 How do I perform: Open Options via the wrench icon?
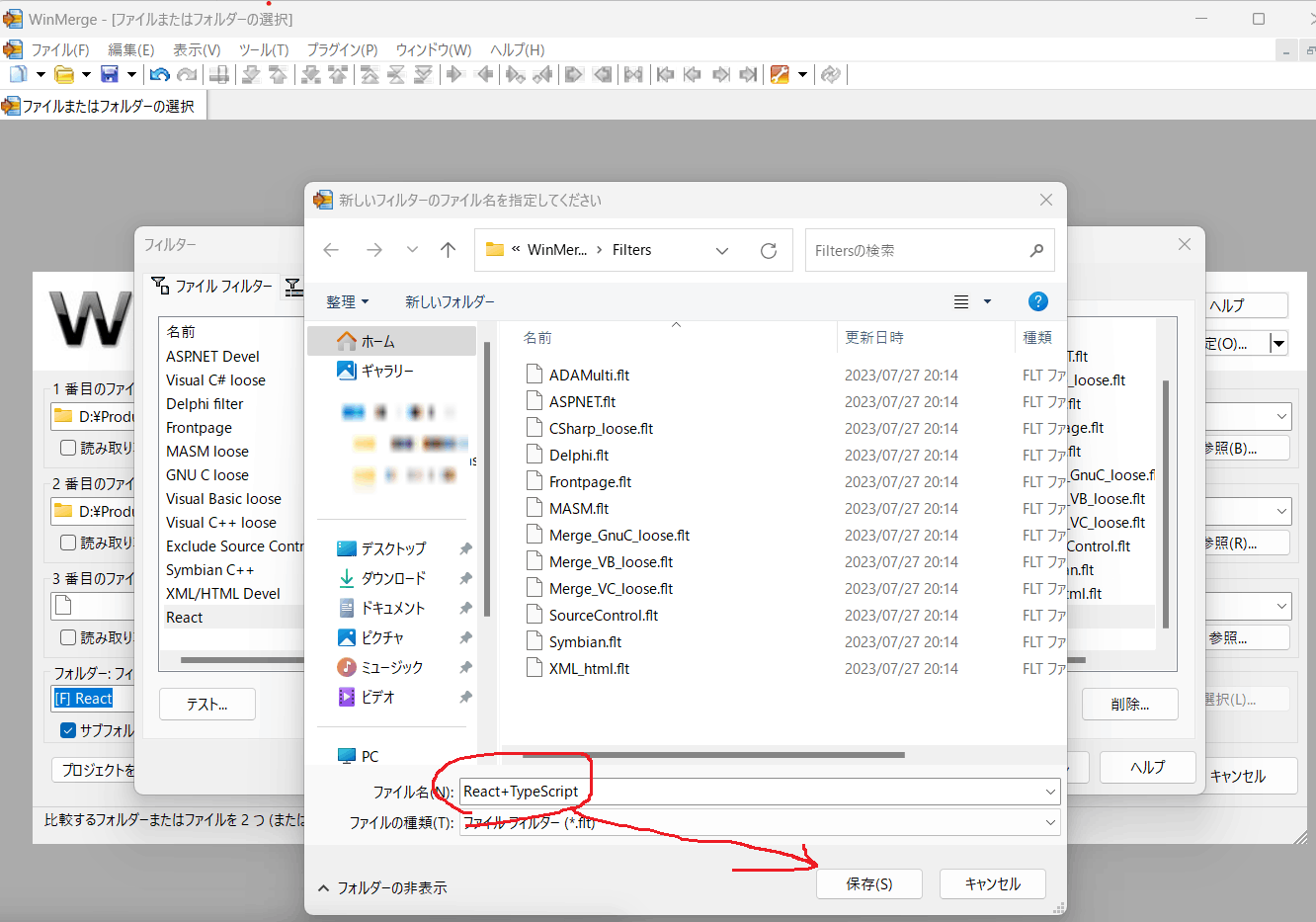[780, 74]
